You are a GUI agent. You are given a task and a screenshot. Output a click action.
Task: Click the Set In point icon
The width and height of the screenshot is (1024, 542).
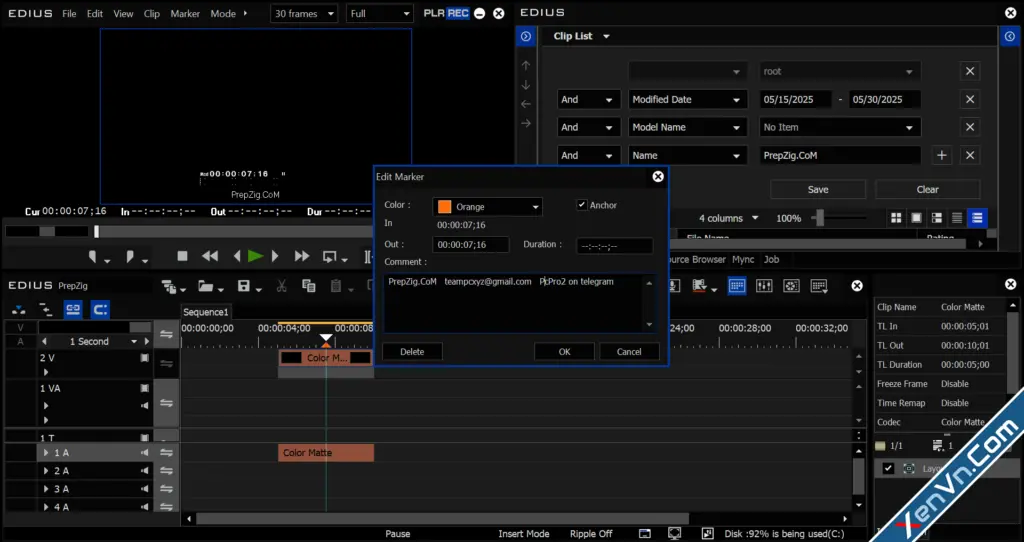(x=93, y=257)
